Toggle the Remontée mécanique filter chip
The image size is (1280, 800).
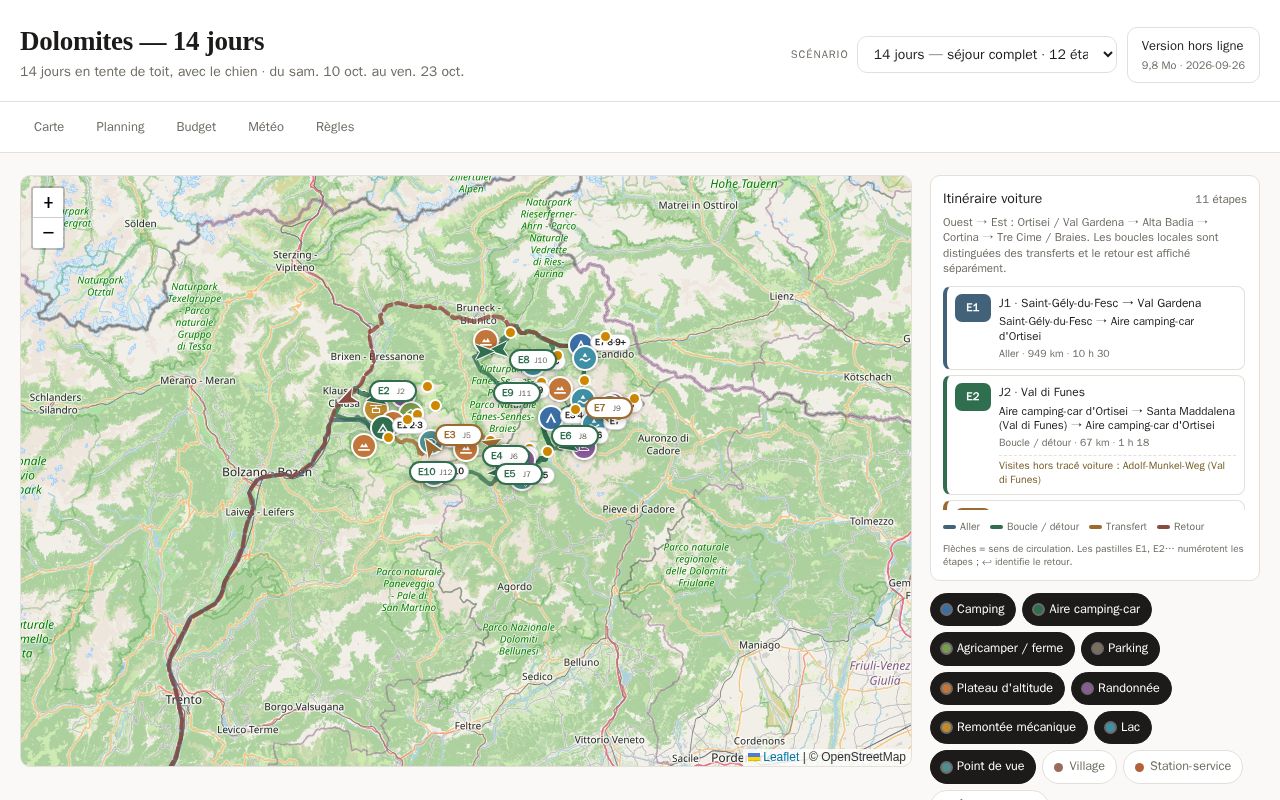coord(1009,727)
